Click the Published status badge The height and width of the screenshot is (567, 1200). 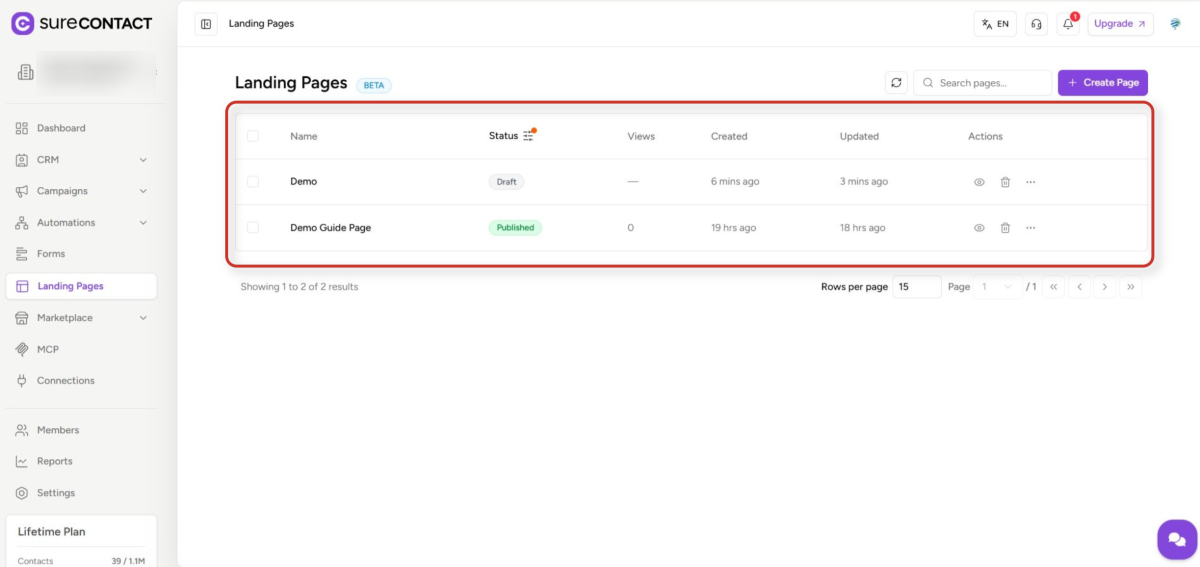(x=515, y=228)
